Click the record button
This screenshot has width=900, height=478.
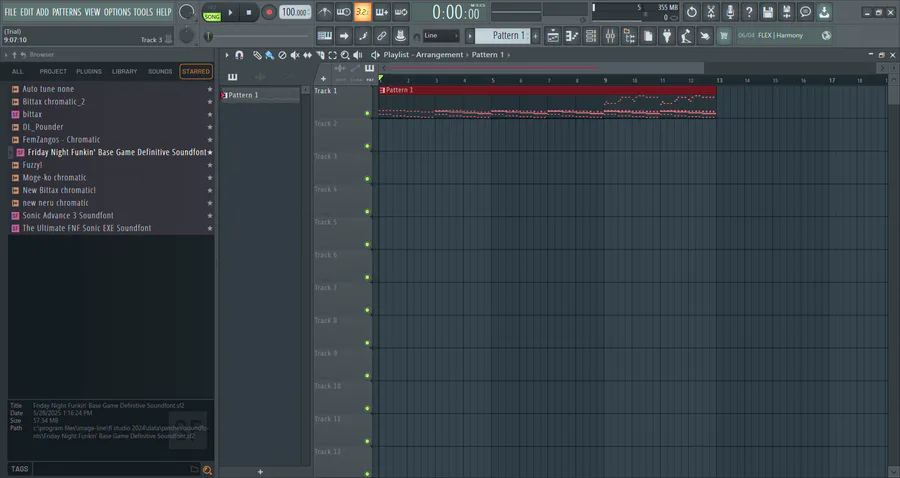pyautogui.click(x=268, y=11)
